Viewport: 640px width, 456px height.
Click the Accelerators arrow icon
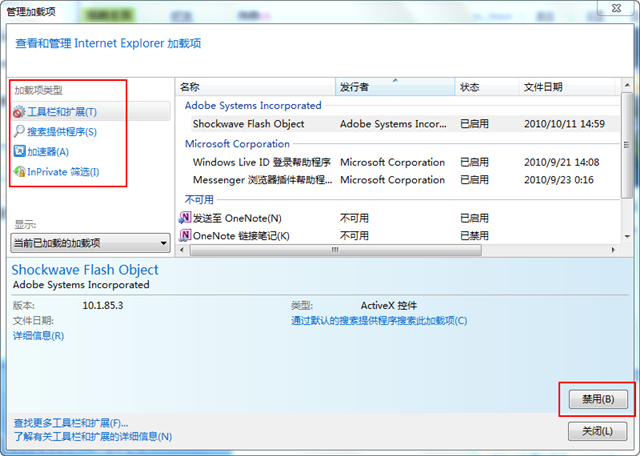coord(19,151)
